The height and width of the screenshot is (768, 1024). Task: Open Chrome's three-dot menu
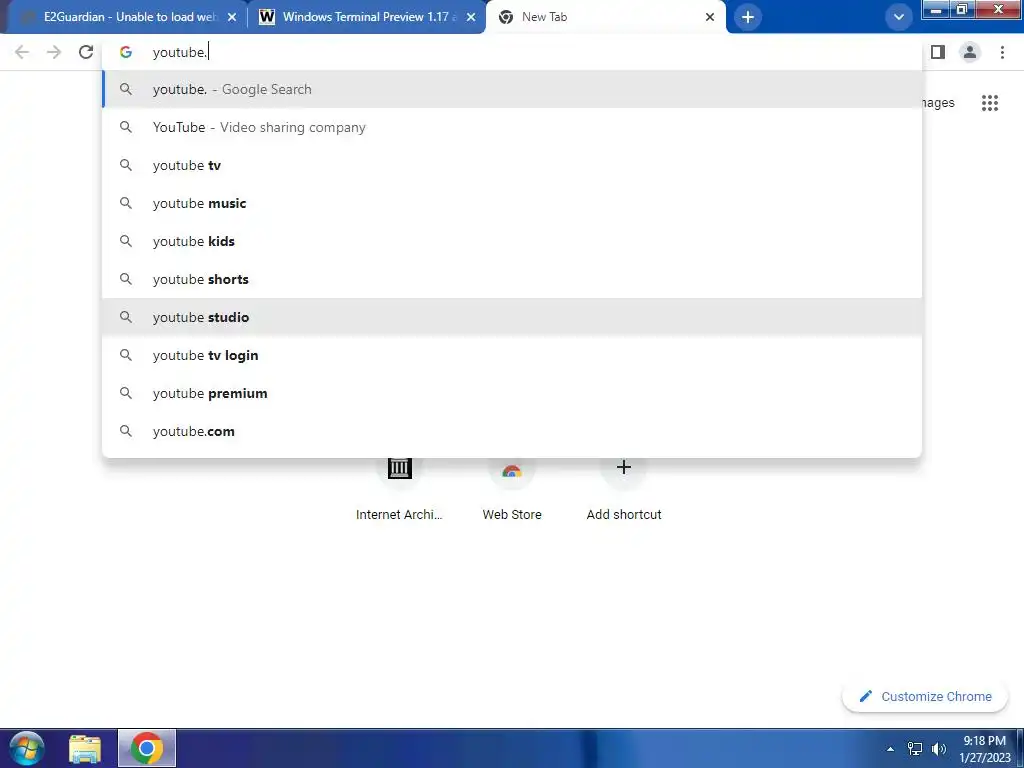click(x=1002, y=52)
